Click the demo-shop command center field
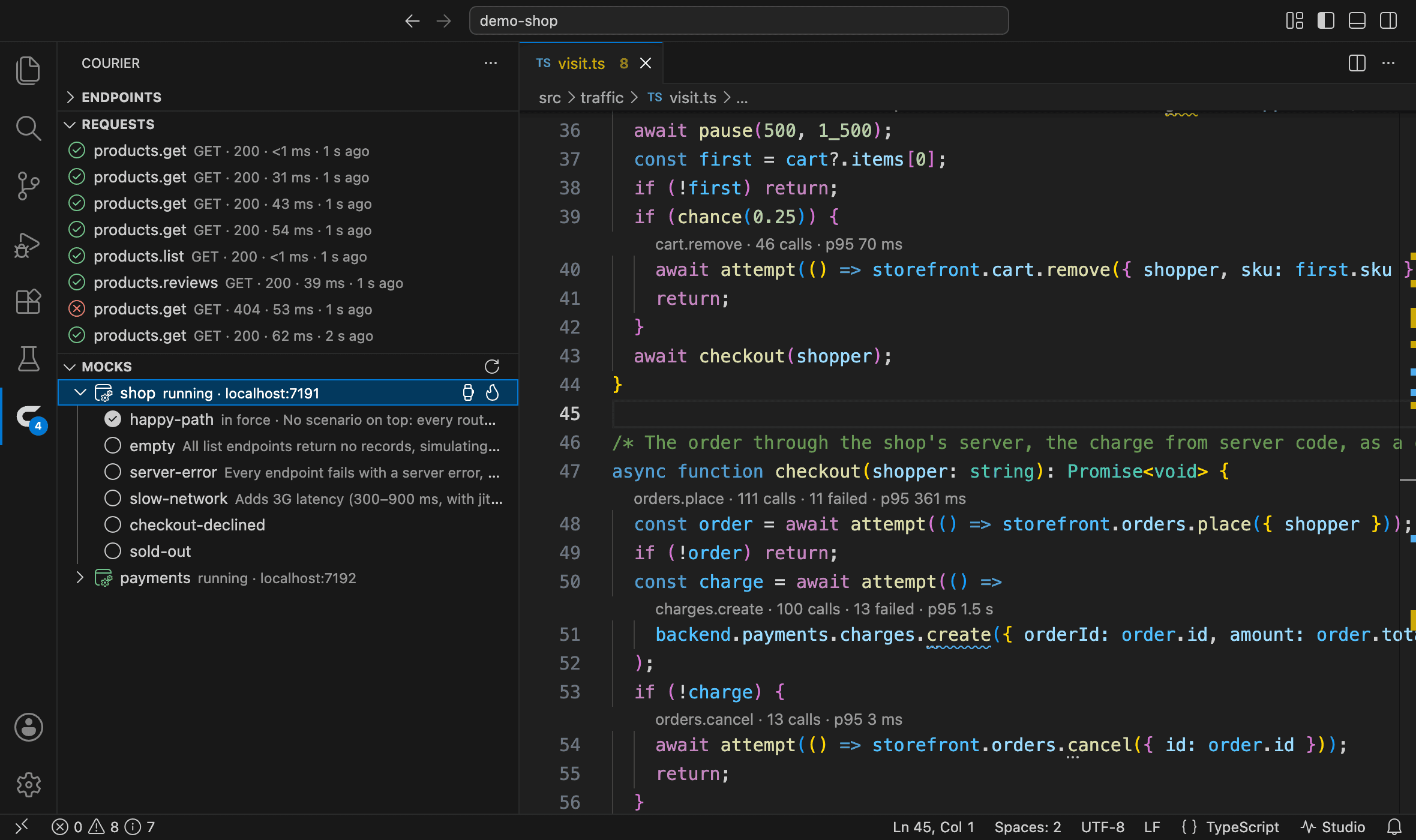Image resolution: width=1416 pixels, height=840 pixels. click(739, 21)
